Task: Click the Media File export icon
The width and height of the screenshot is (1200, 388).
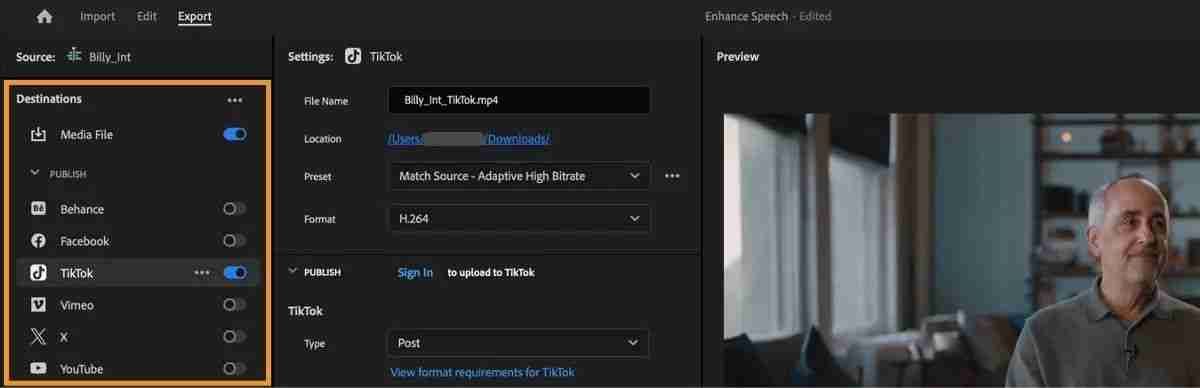Action: coord(39,134)
